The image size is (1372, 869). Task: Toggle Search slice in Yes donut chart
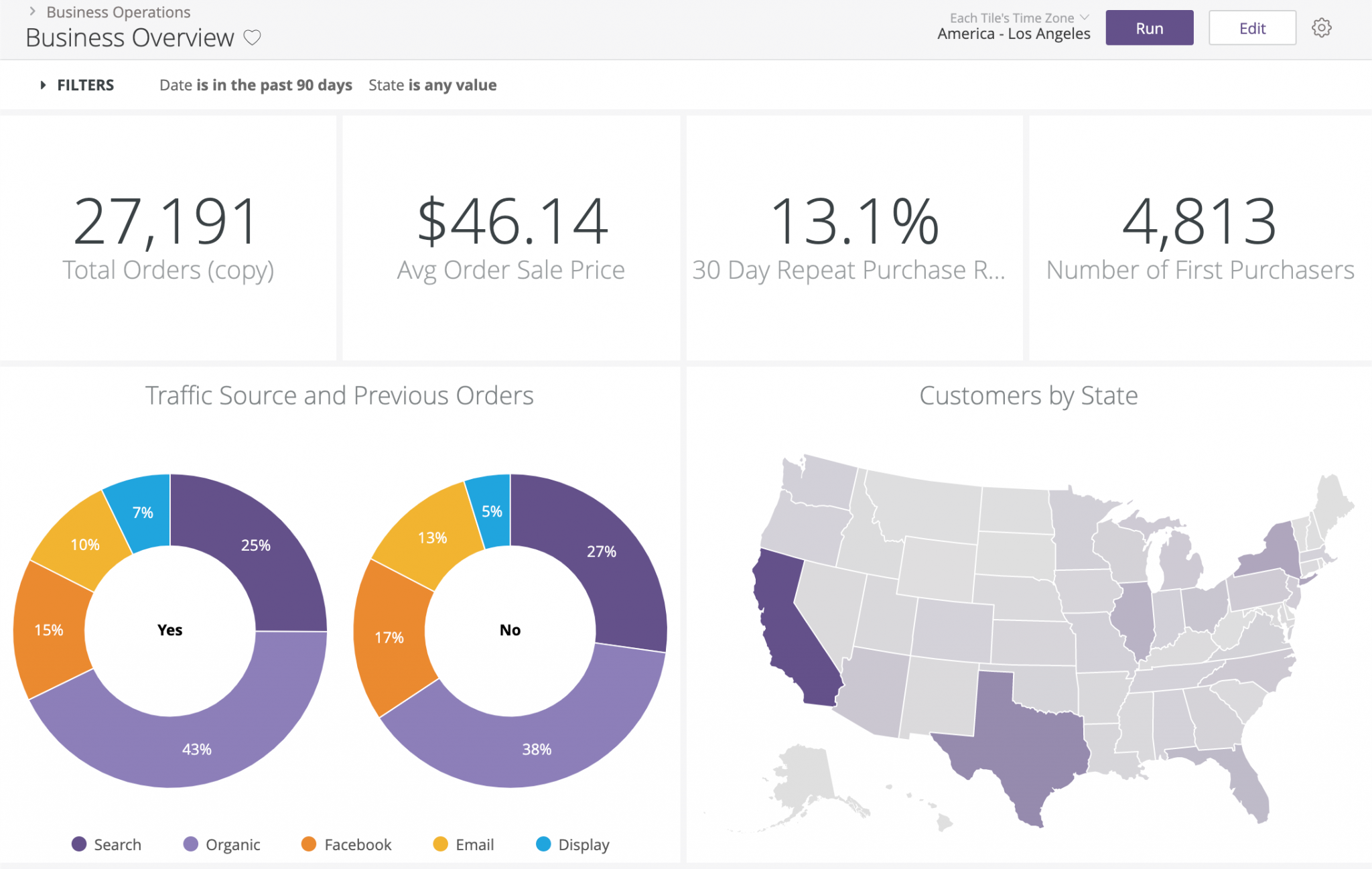[255, 545]
